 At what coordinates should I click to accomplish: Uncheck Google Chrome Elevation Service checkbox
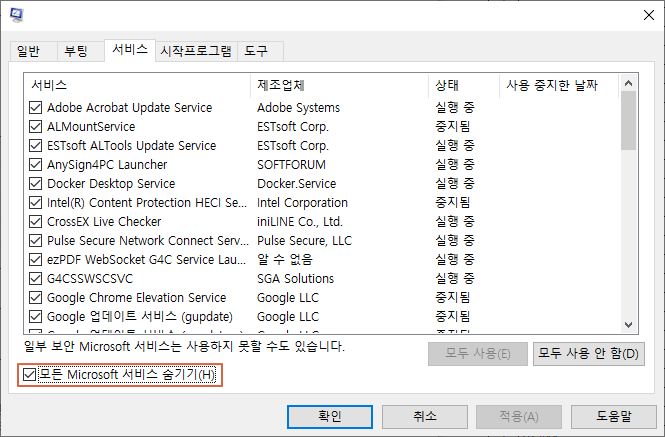[x=36, y=297]
